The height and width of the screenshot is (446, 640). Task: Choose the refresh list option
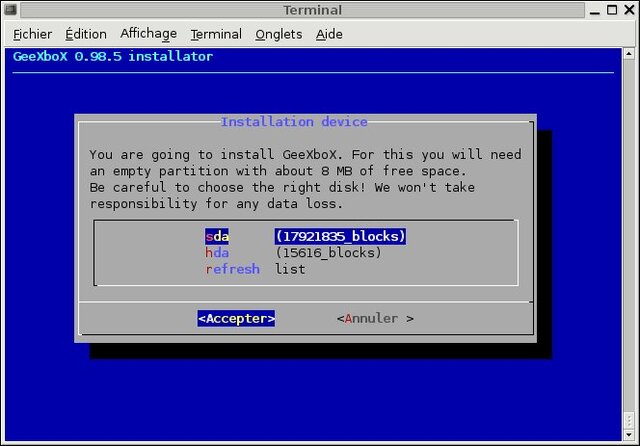click(x=255, y=269)
